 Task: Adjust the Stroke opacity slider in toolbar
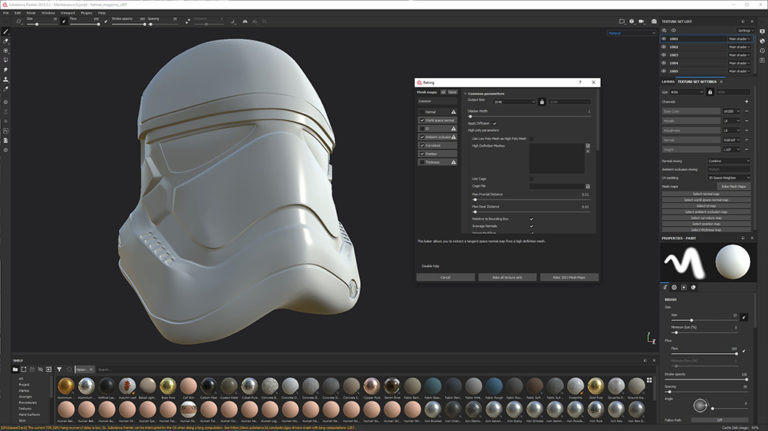pyautogui.click(x=129, y=24)
